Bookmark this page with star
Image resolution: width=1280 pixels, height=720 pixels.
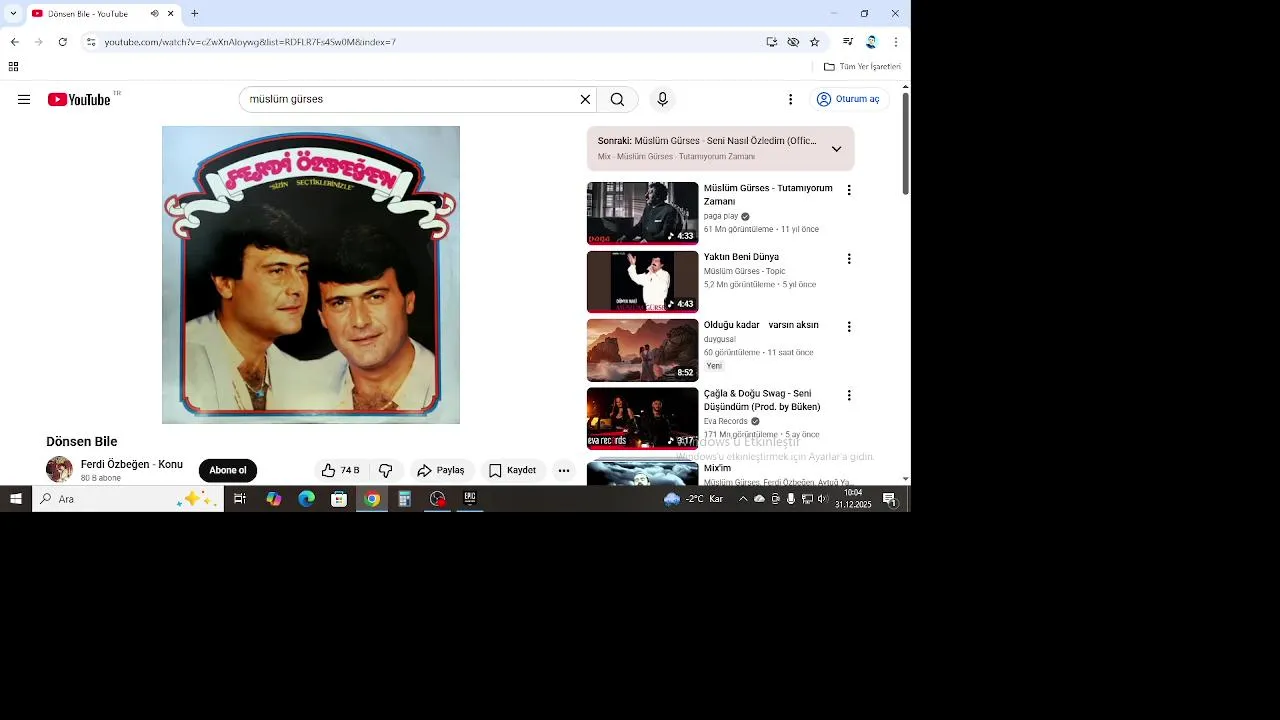click(x=815, y=42)
